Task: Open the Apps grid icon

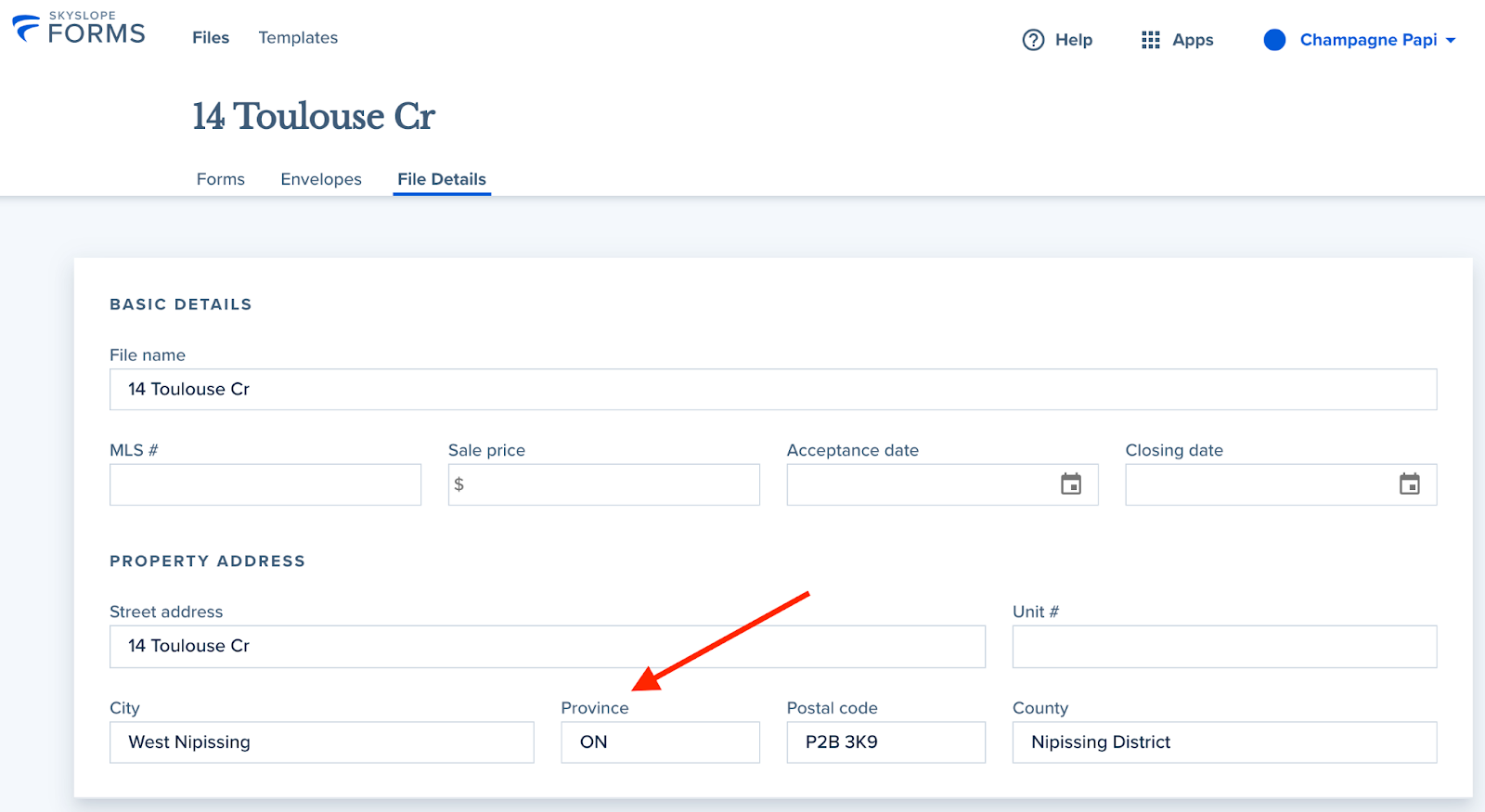Action: tap(1151, 40)
